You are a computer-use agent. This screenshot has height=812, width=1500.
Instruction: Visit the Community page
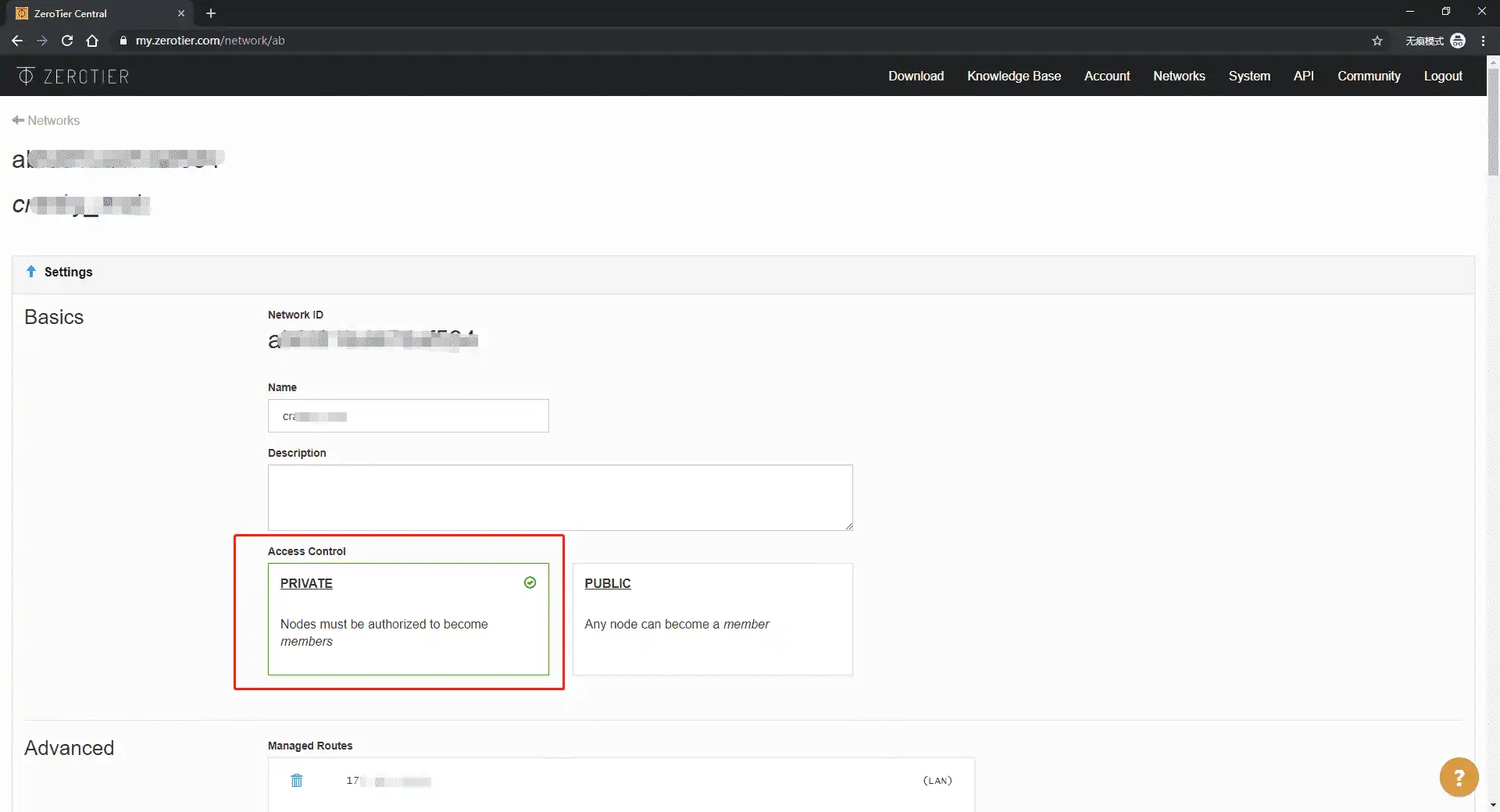[1369, 76]
